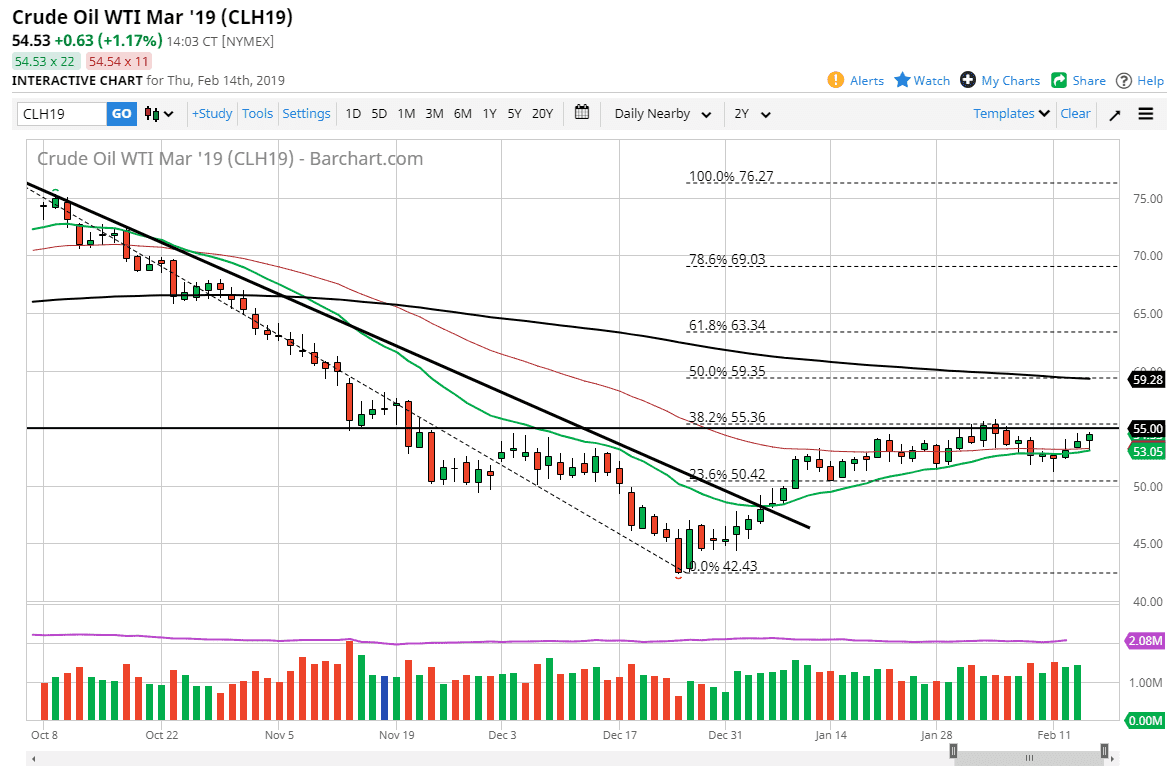Viewport: 1170px width, 772px height.
Task: Click the Watch star icon
Action: tap(901, 80)
